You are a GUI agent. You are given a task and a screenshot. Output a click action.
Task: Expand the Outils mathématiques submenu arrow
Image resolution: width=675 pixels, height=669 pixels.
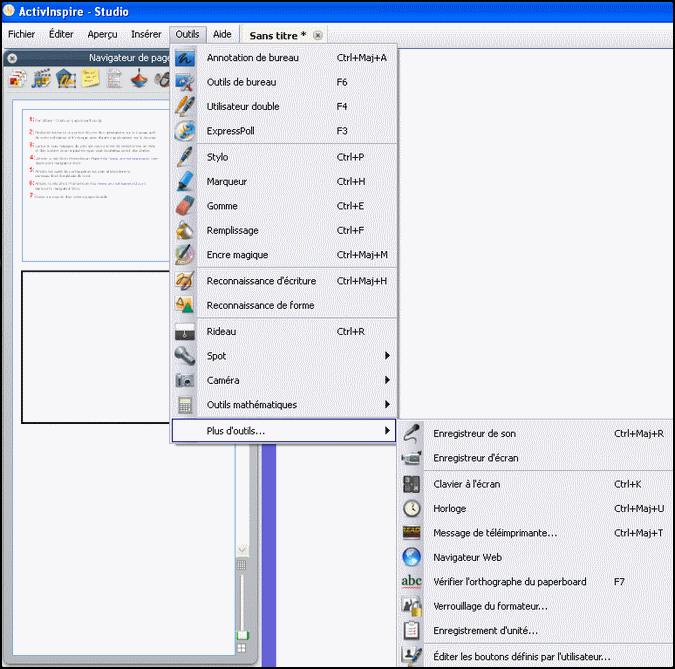(x=387, y=405)
